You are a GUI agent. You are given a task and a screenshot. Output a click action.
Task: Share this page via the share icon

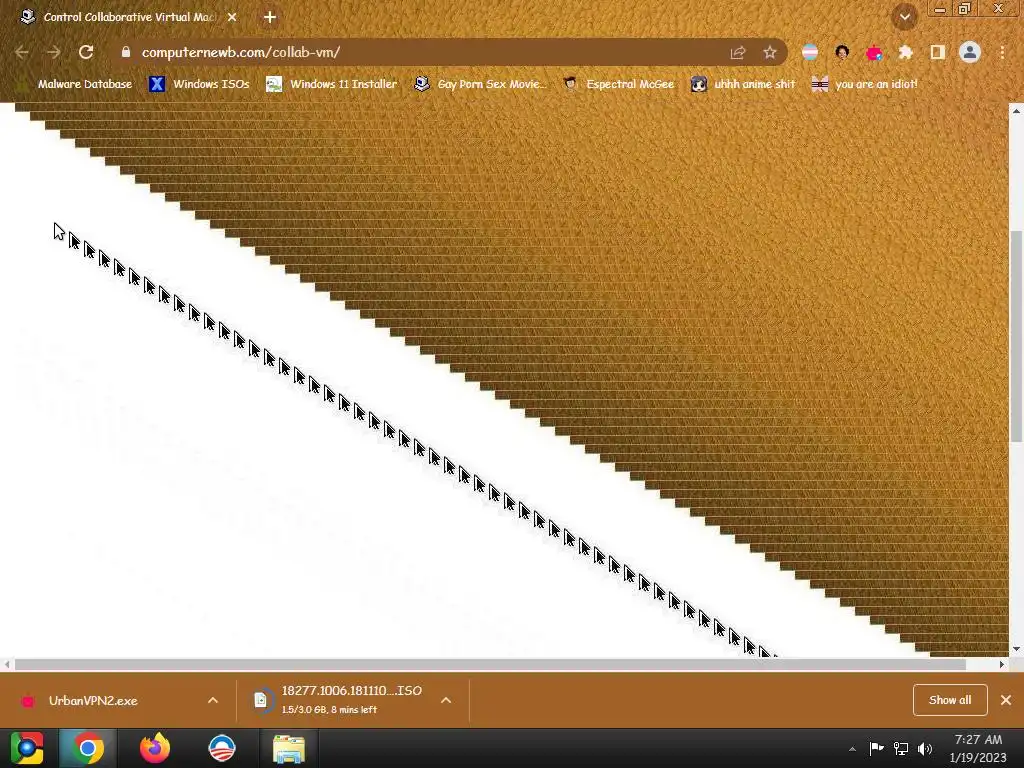738,52
